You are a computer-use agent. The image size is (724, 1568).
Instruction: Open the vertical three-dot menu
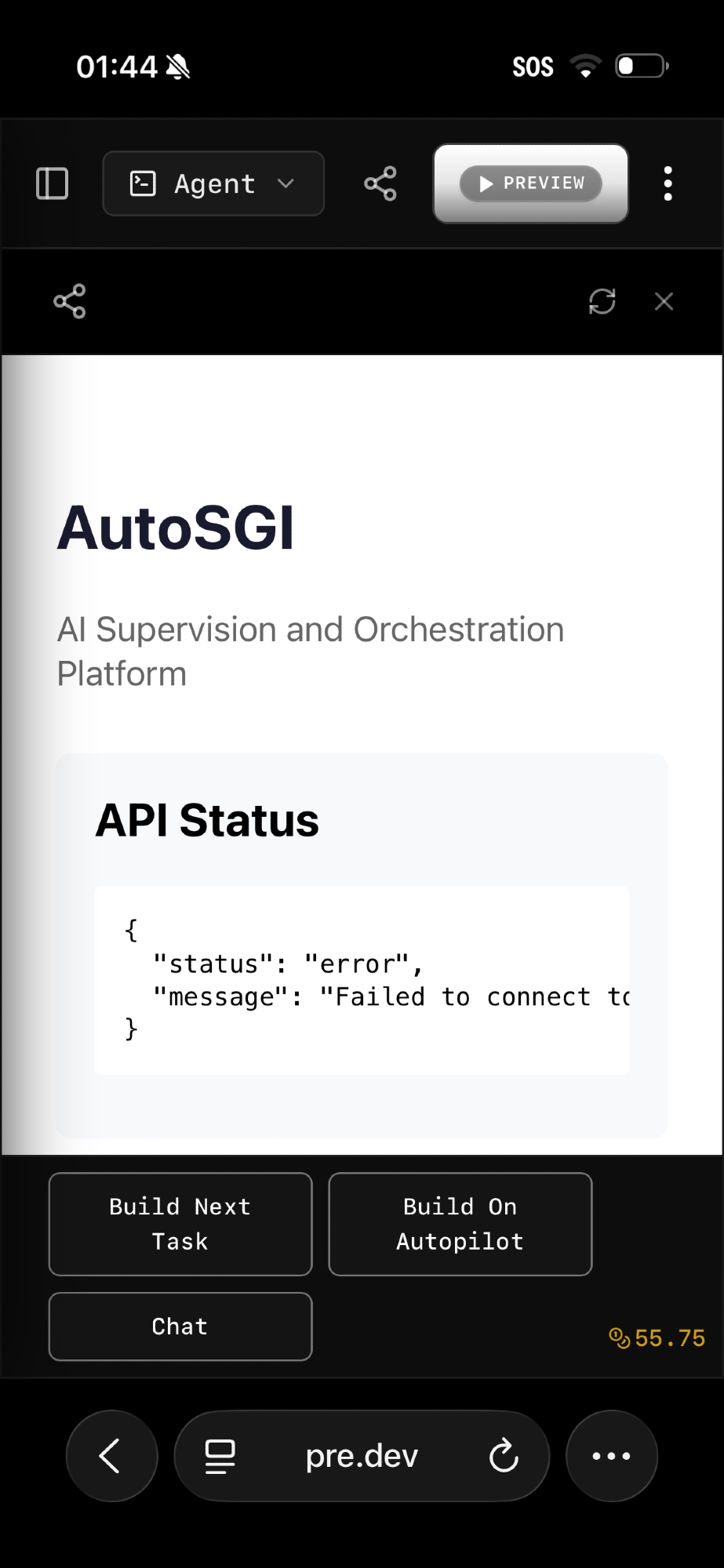pos(668,183)
